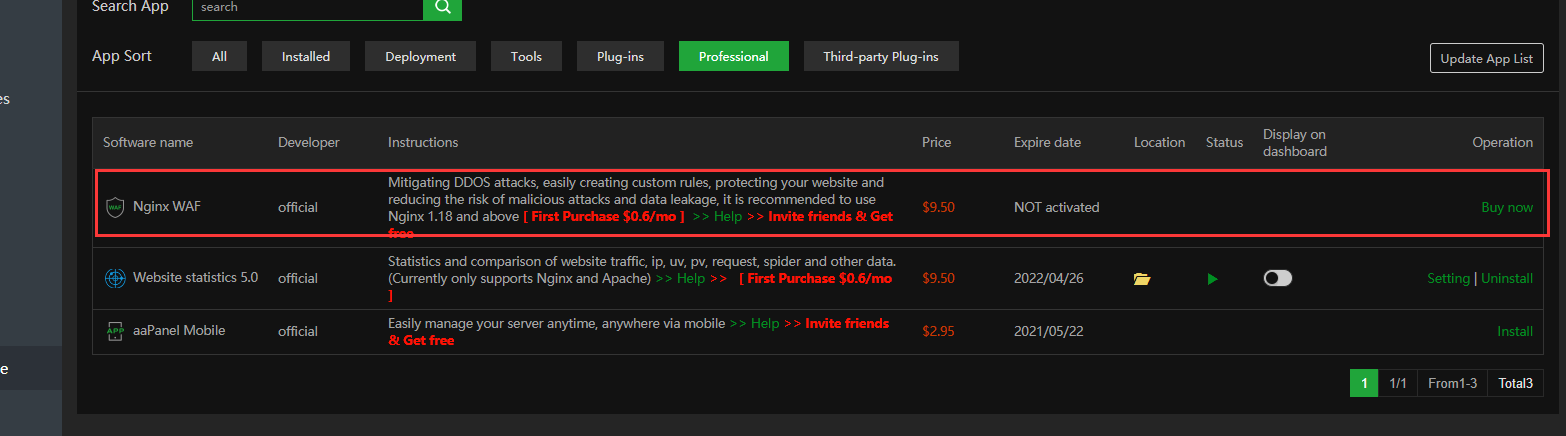Screen dimensions: 1566x436
Task: Toggle Website statistics dashboard display switch
Action: point(1278,278)
